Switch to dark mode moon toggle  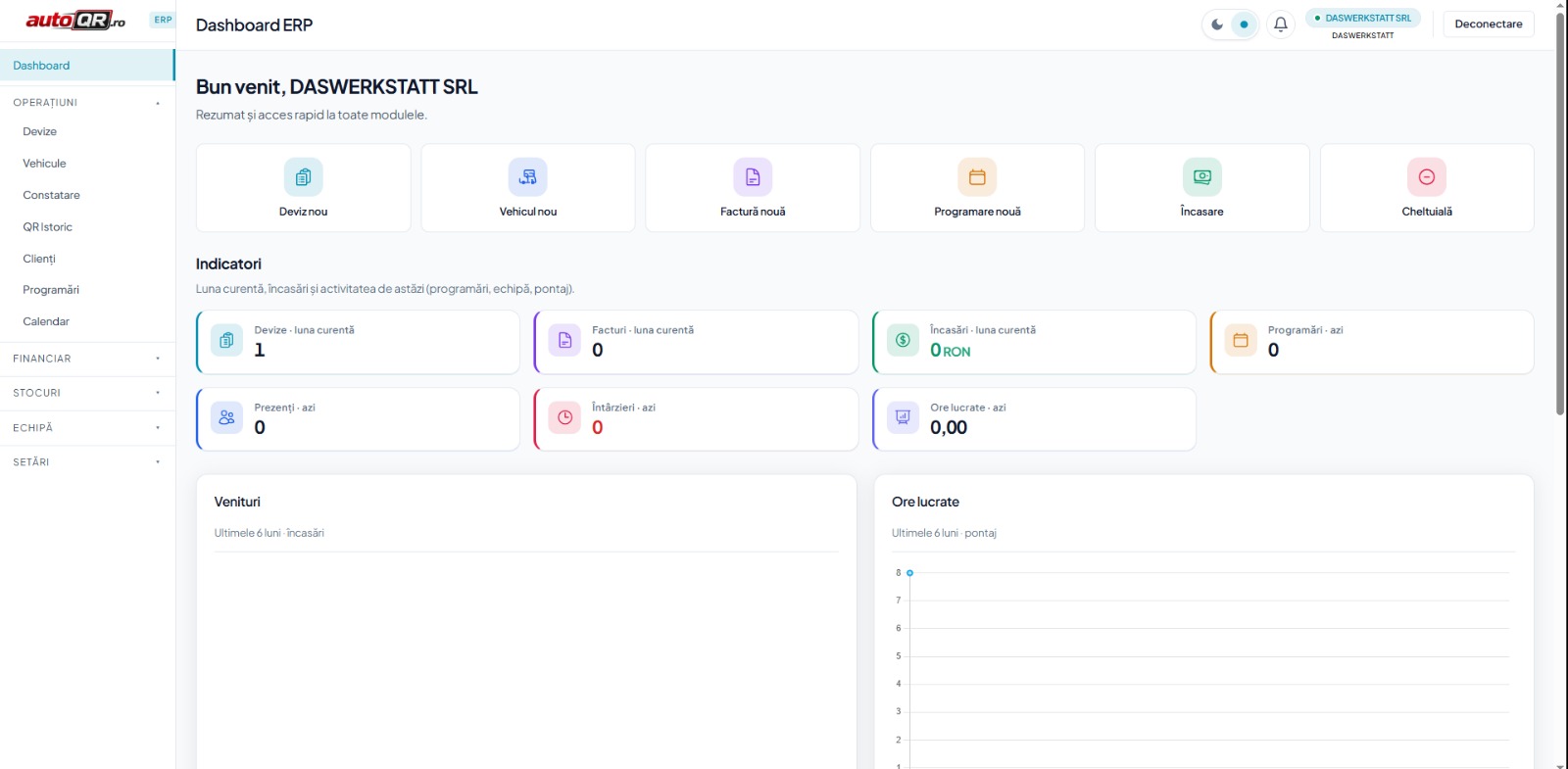(1217, 24)
